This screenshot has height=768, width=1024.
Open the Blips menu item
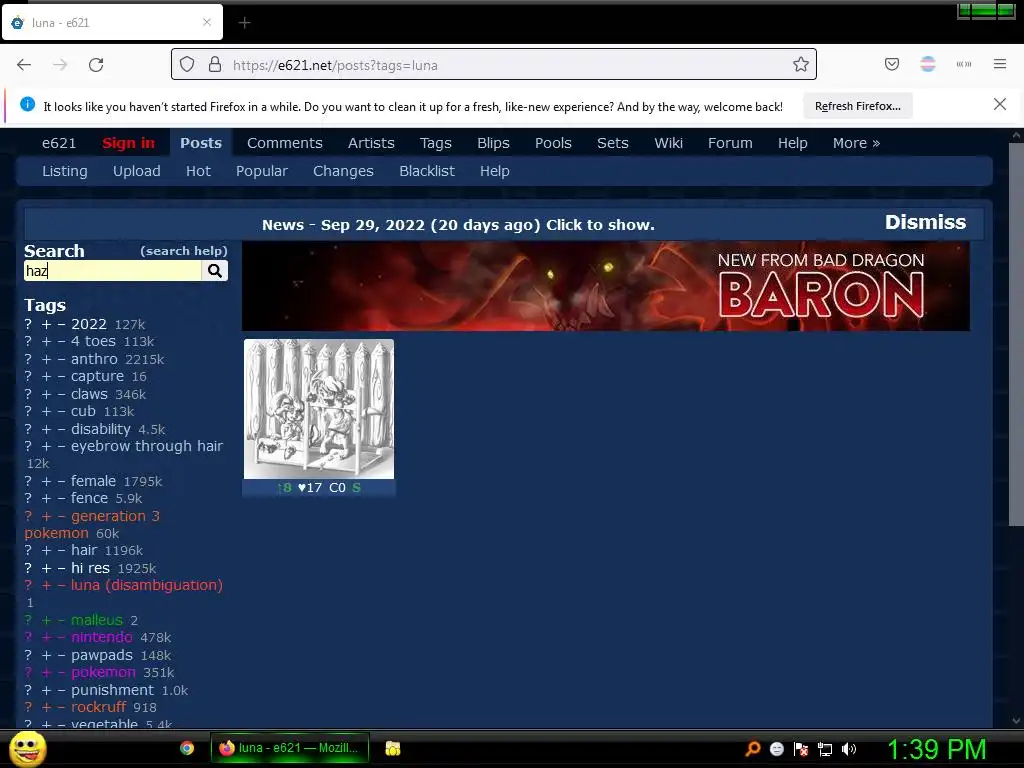pos(493,143)
